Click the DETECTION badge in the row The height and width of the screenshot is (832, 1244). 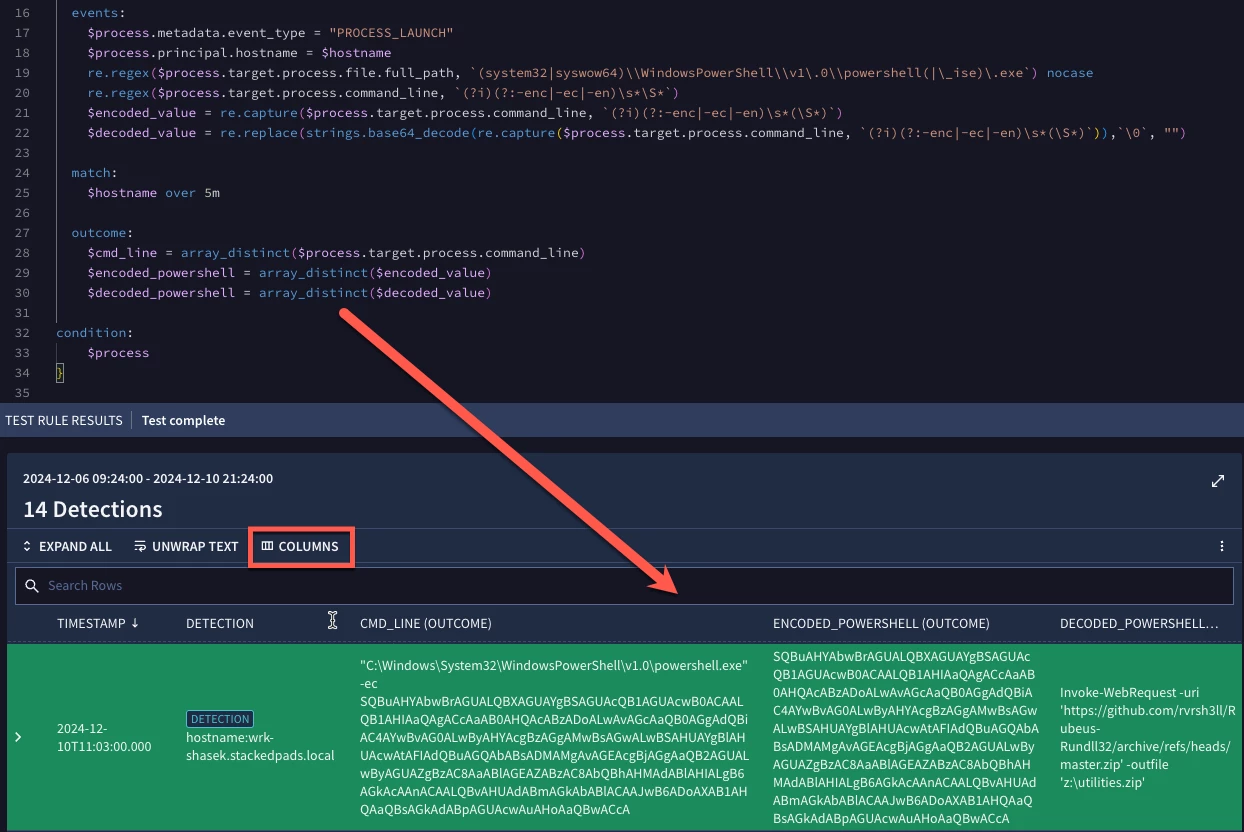click(220, 719)
